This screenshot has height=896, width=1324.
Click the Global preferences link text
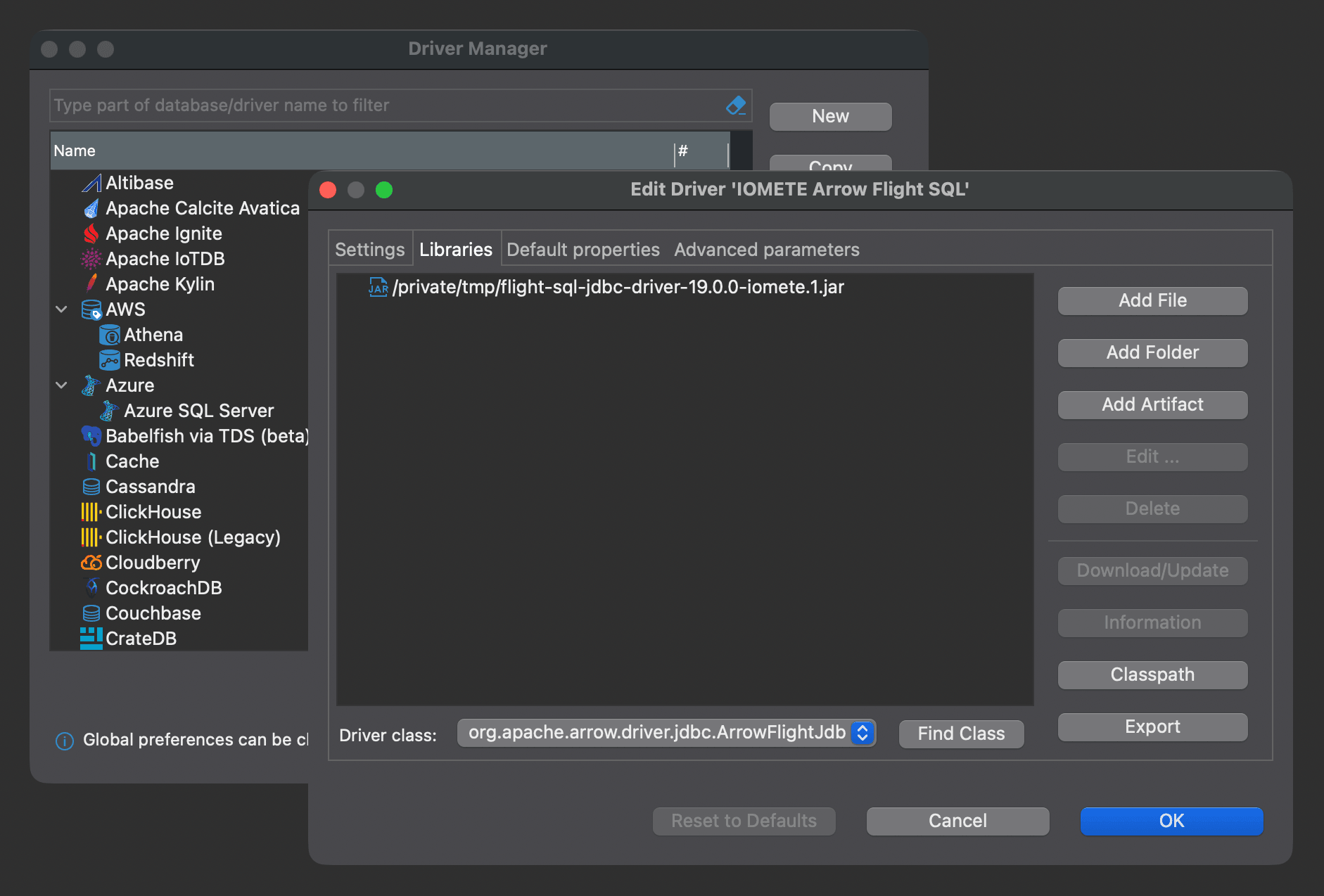[x=196, y=740]
